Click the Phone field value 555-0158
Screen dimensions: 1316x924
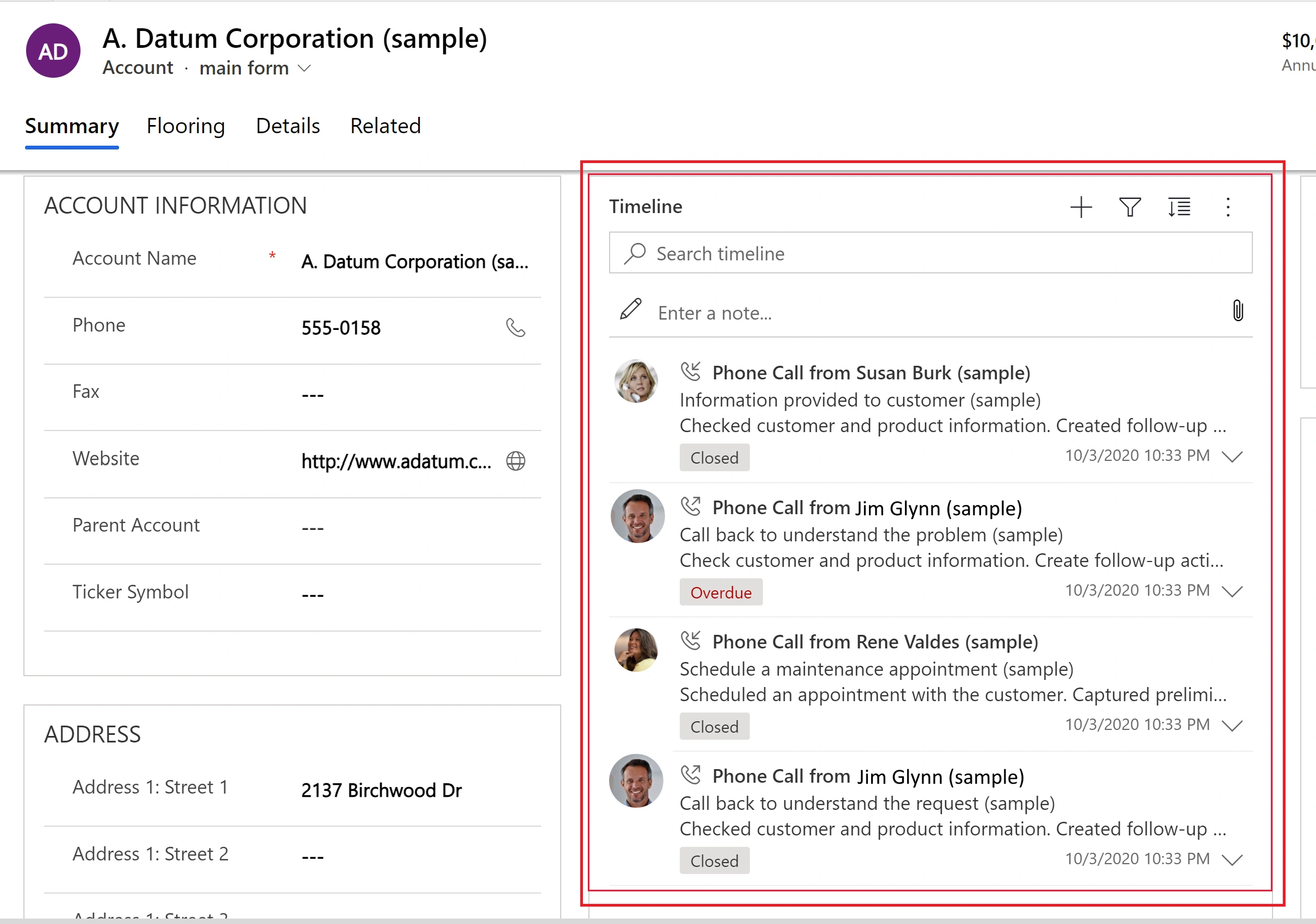[341, 328]
